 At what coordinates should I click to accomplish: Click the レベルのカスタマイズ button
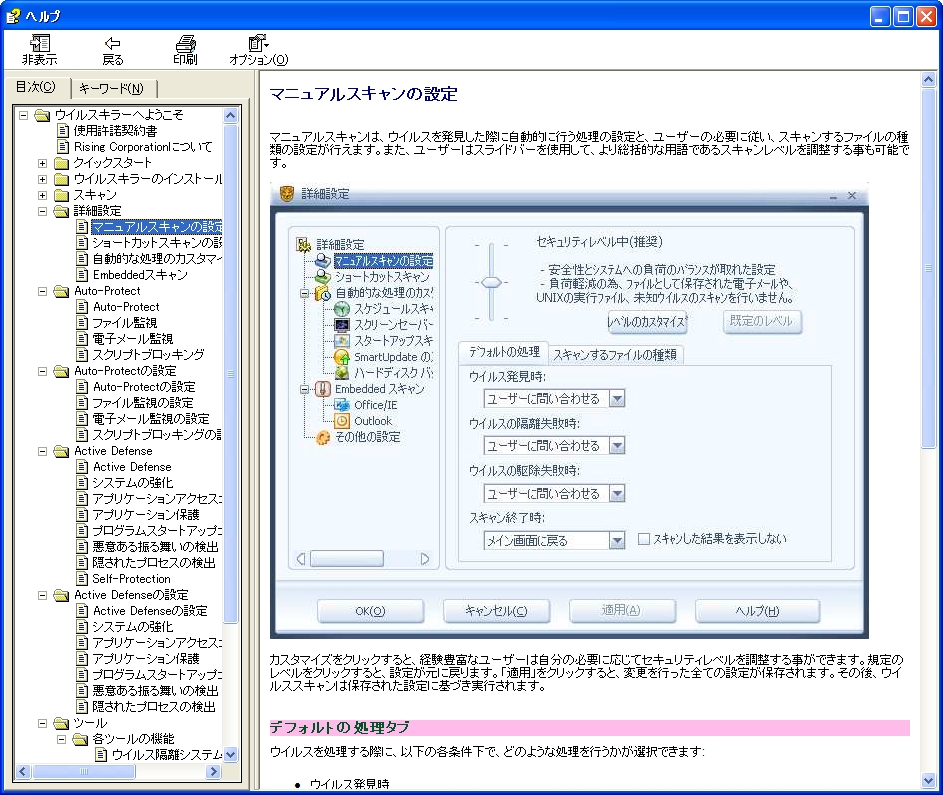pos(647,322)
